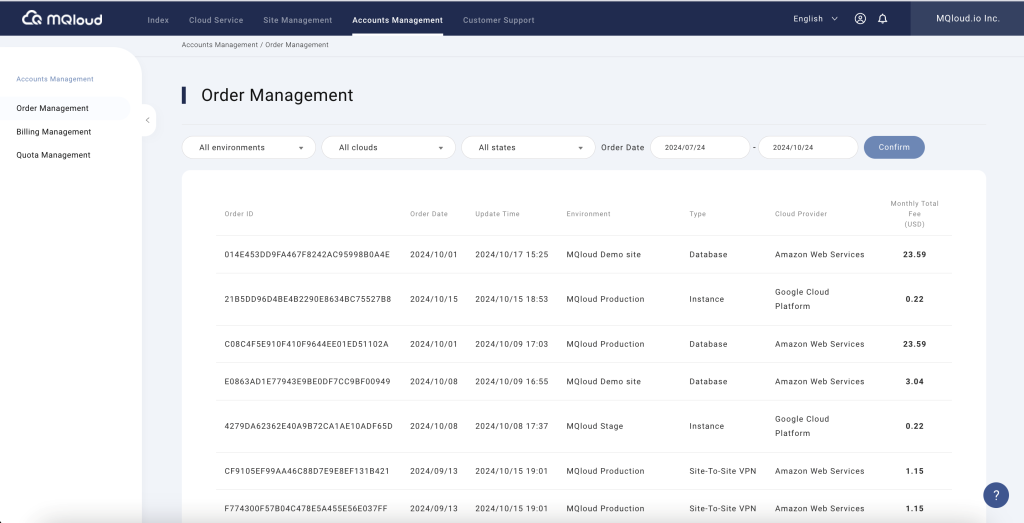The width and height of the screenshot is (1024, 523).
Task: Open Quota Management in sidebar
Action: click(x=53, y=155)
